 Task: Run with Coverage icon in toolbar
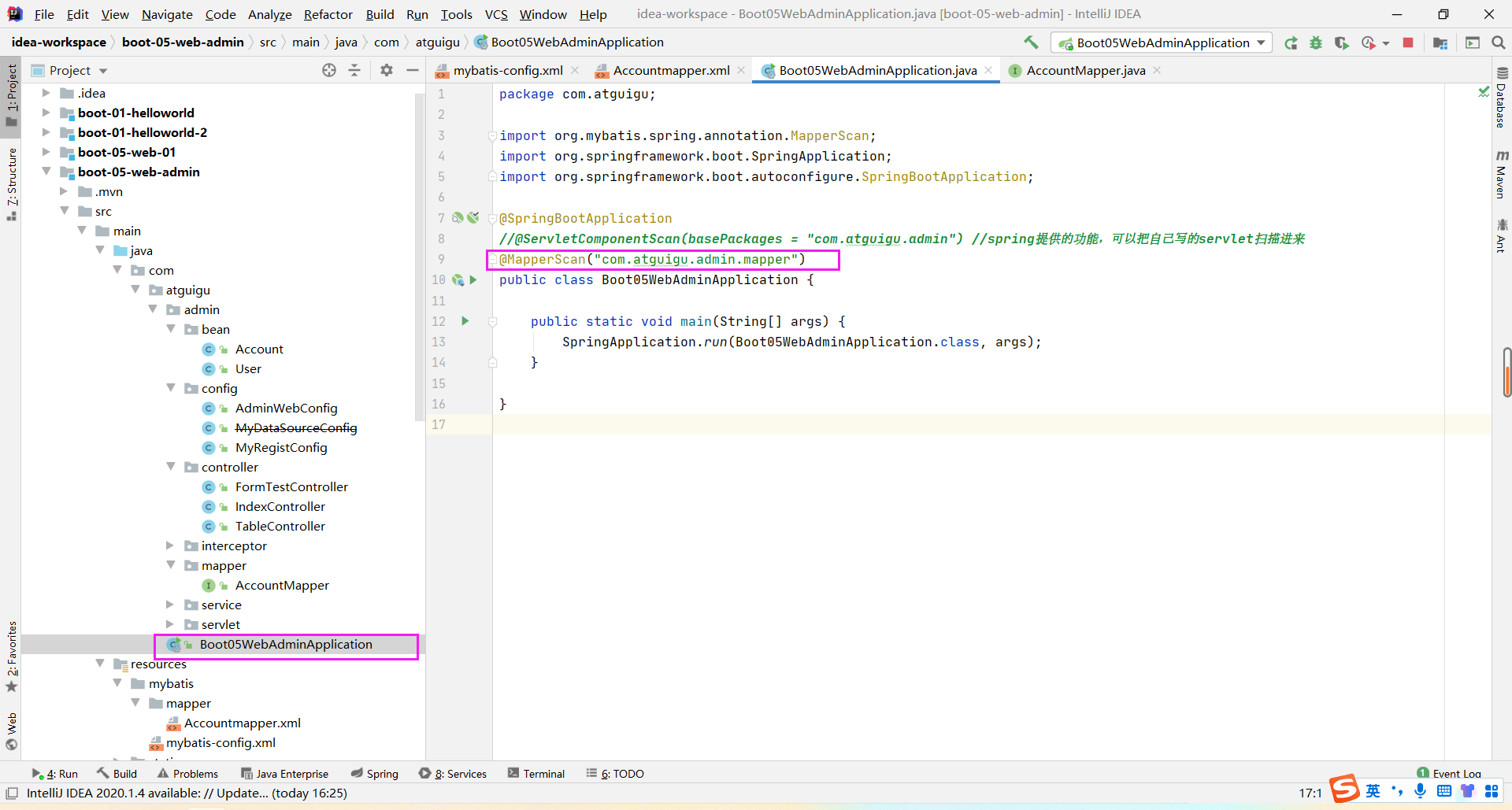[x=1342, y=43]
